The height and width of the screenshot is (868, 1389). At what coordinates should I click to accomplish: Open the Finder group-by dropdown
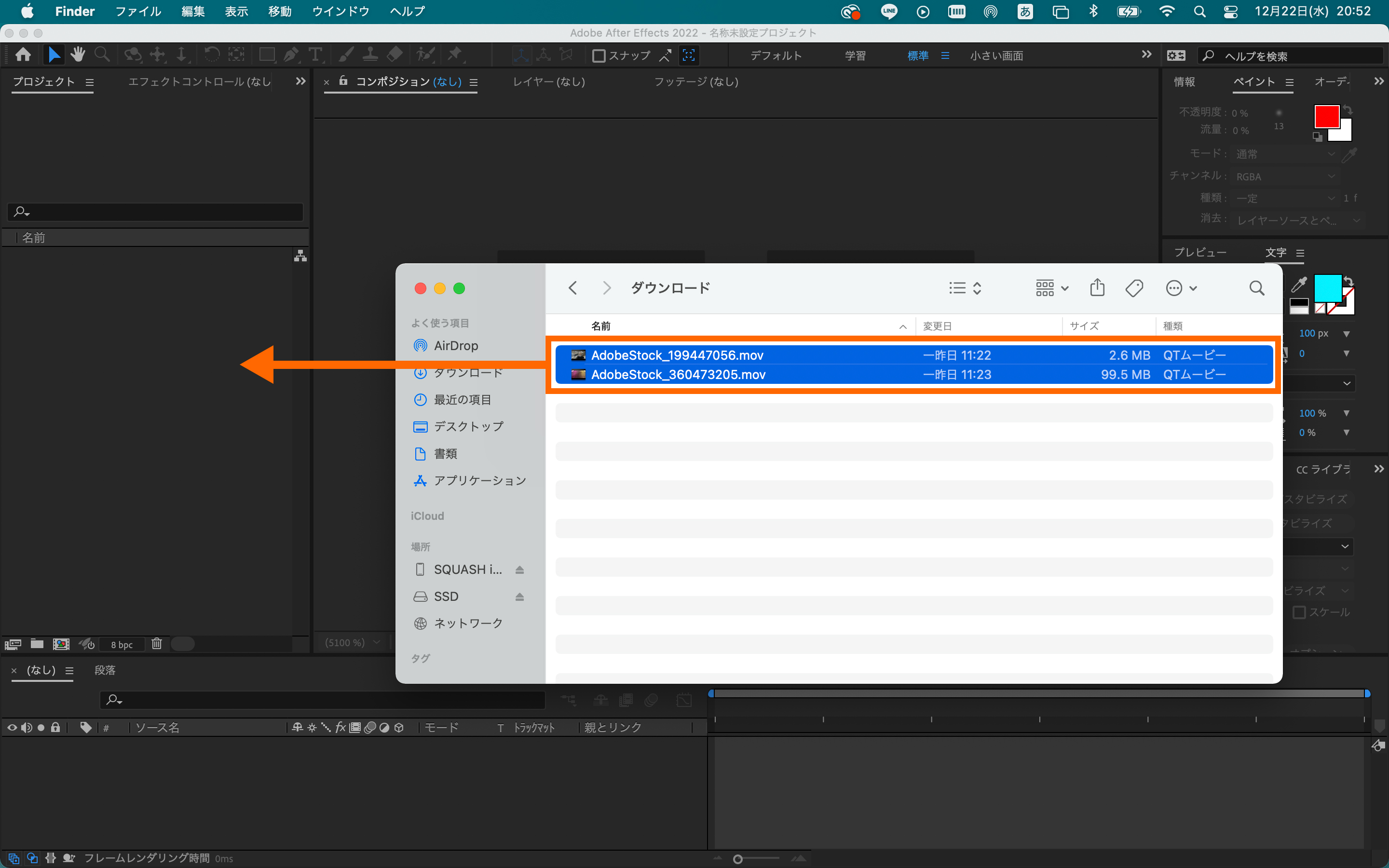[x=1051, y=287]
